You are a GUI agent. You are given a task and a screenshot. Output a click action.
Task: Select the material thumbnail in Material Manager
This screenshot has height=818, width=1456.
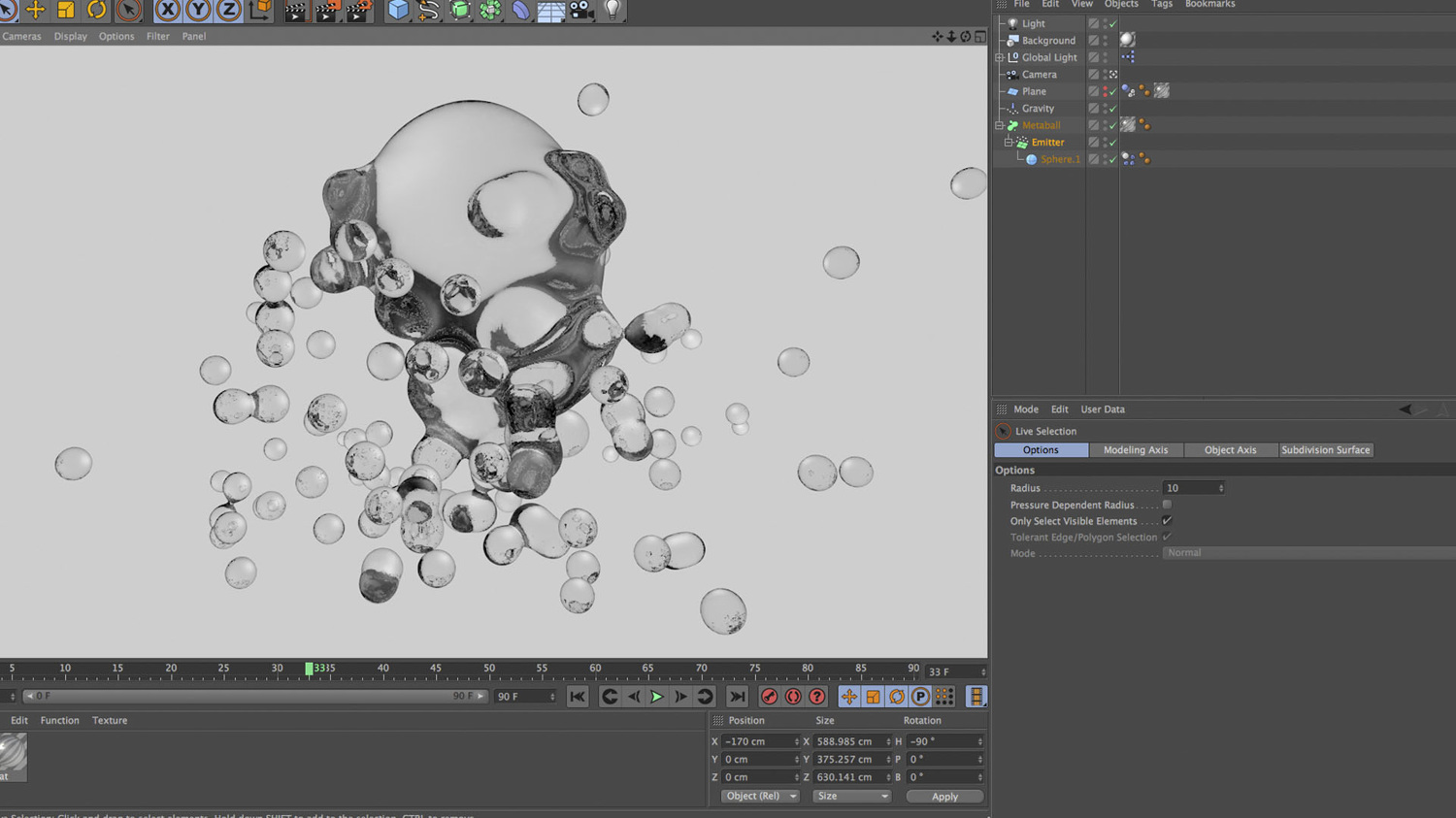click(13, 756)
